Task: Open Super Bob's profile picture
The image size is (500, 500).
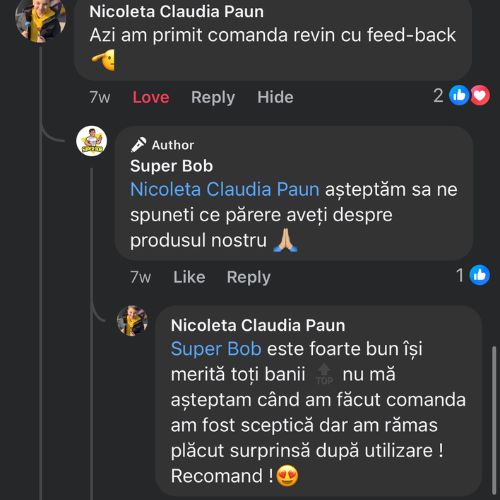Action: (92, 141)
